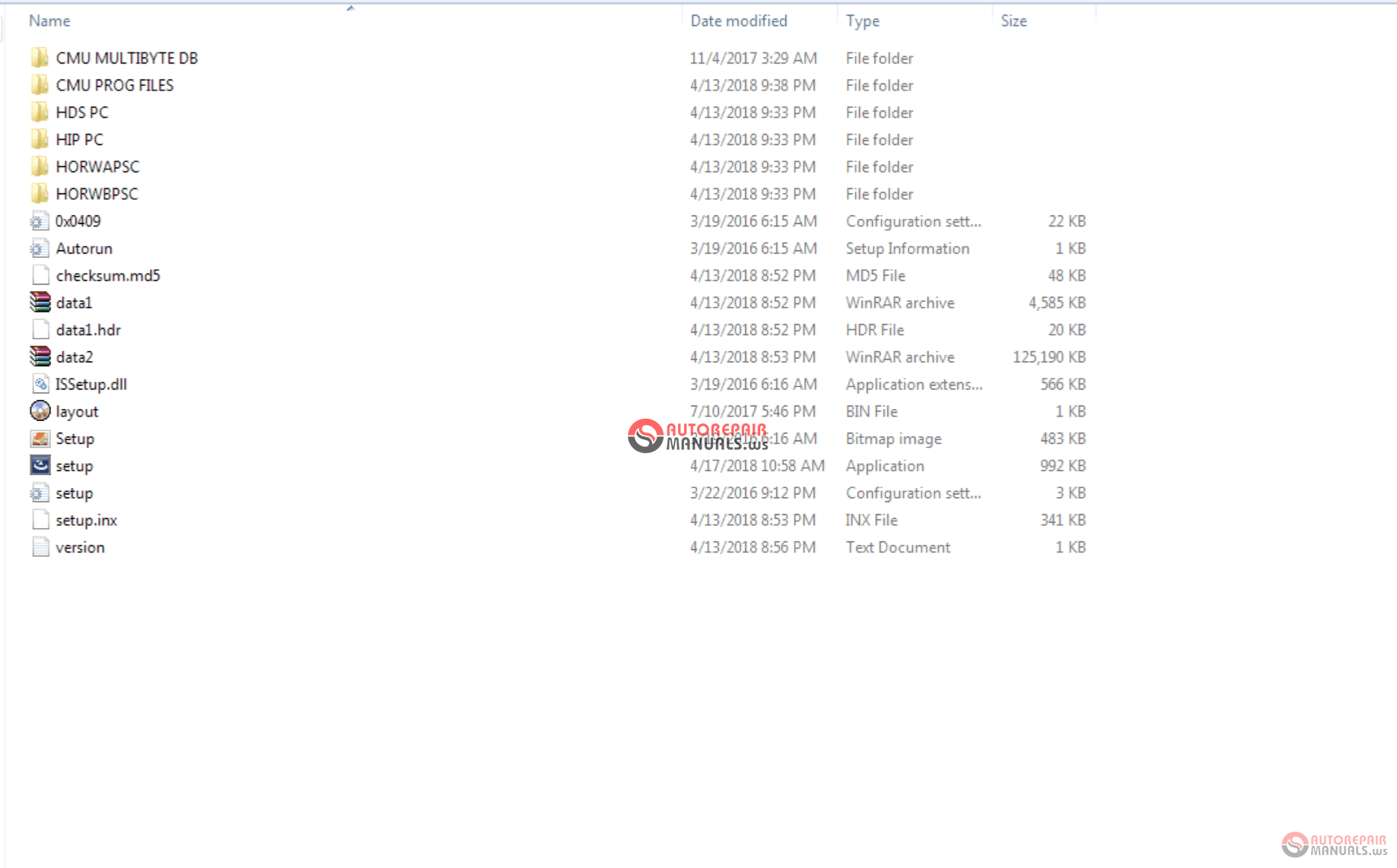The width and height of the screenshot is (1397, 868).
Task: Click the file name 'CMU MULTIBYTE DB'
Action: (x=127, y=58)
